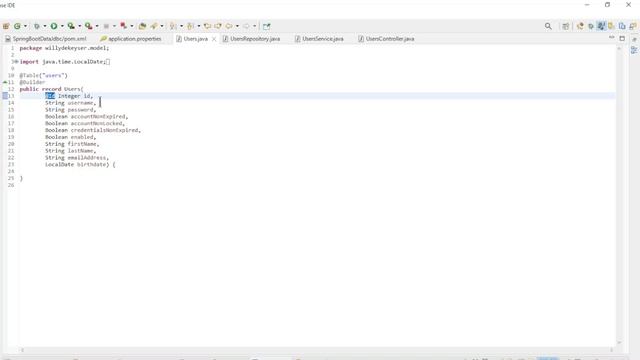The height and width of the screenshot is (360, 640).
Task: Close the Users.java tab
Action: point(214,39)
